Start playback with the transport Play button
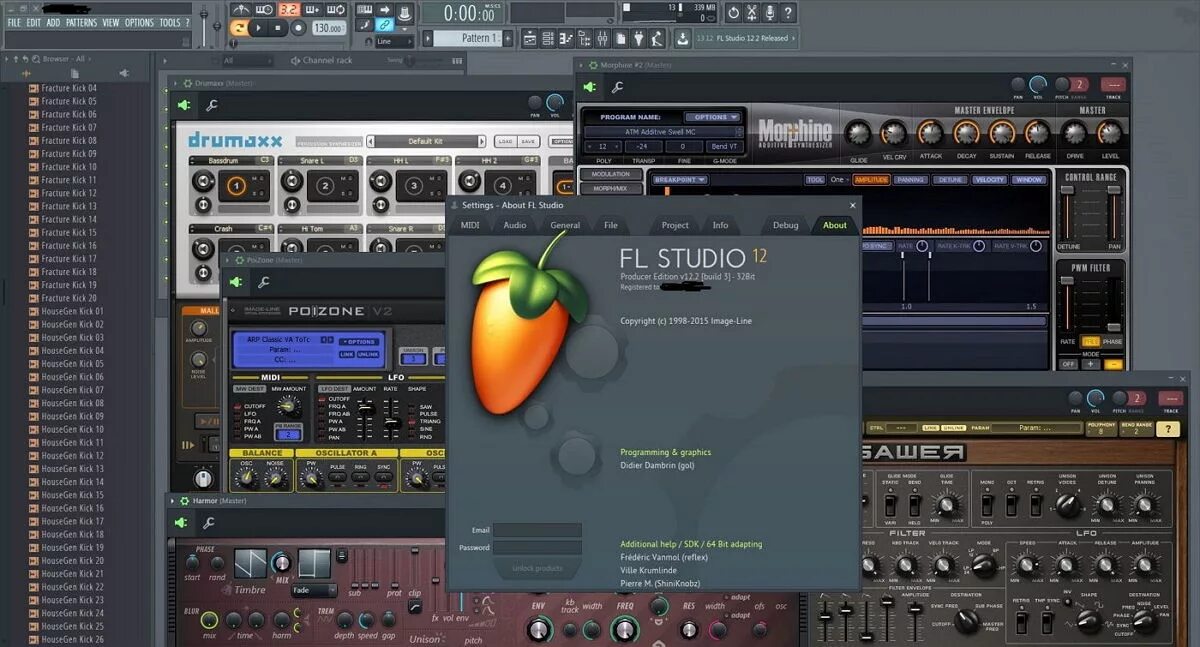This screenshot has height=647, width=1200. coord(258,28)
